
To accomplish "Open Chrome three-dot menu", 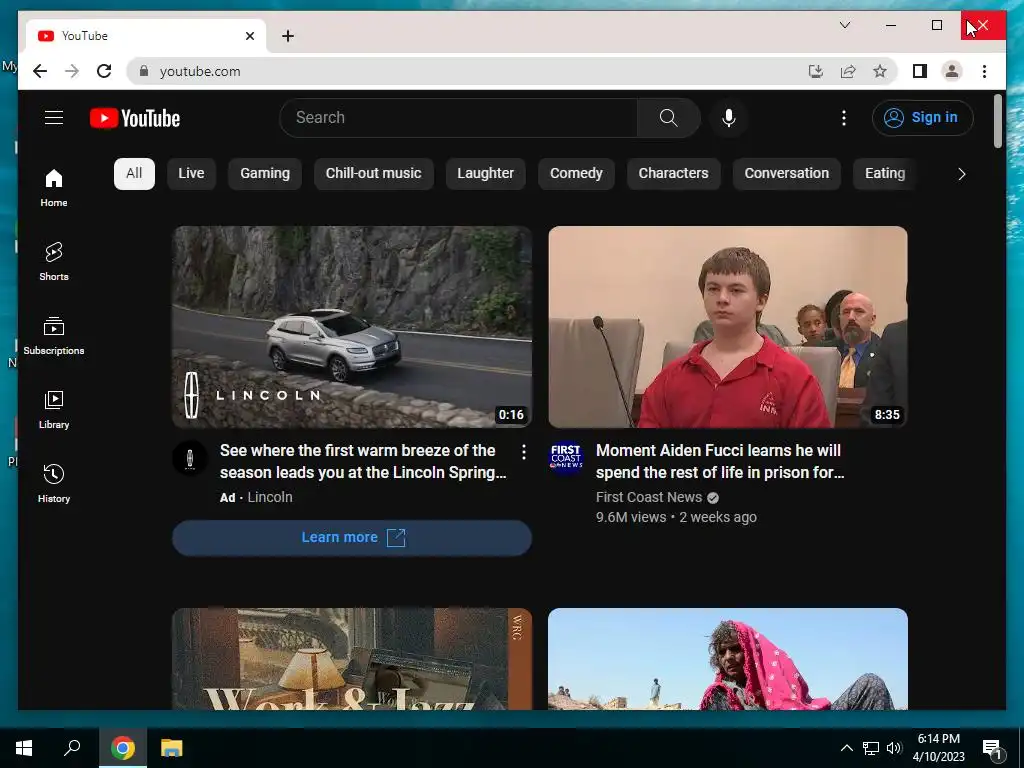I will pyautogui.click(x=984, y=71).
